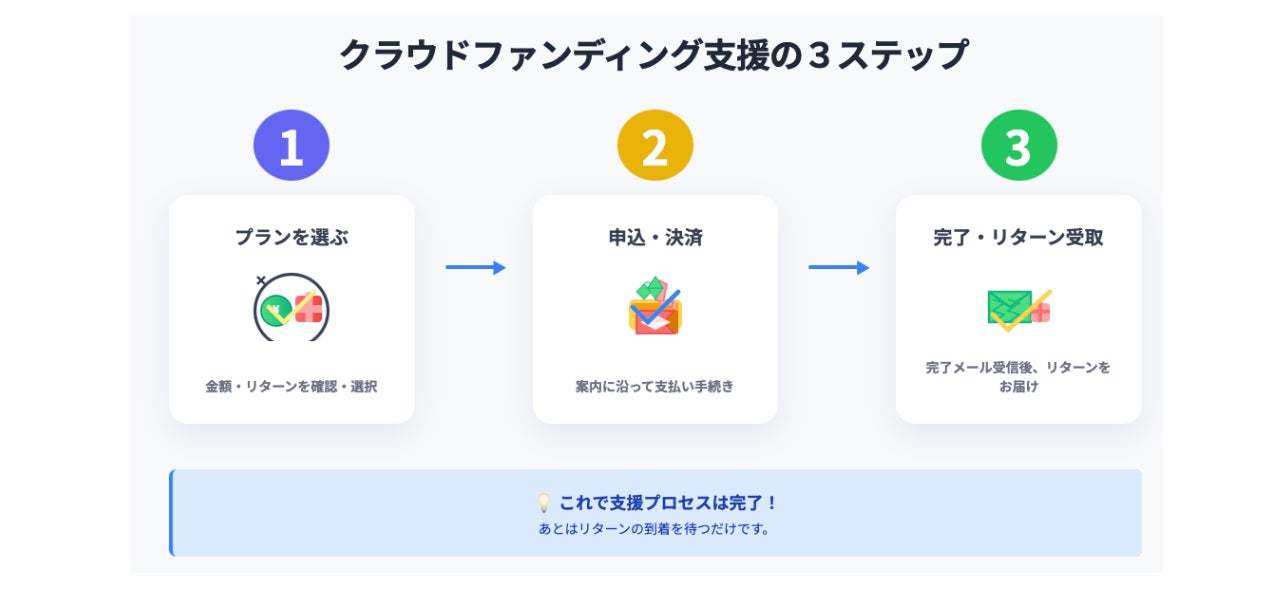Image resolution: width=1280 pixels, height=600 pixels.
Task: Click the 申込・決済 heading
Action: coord(655,238)
